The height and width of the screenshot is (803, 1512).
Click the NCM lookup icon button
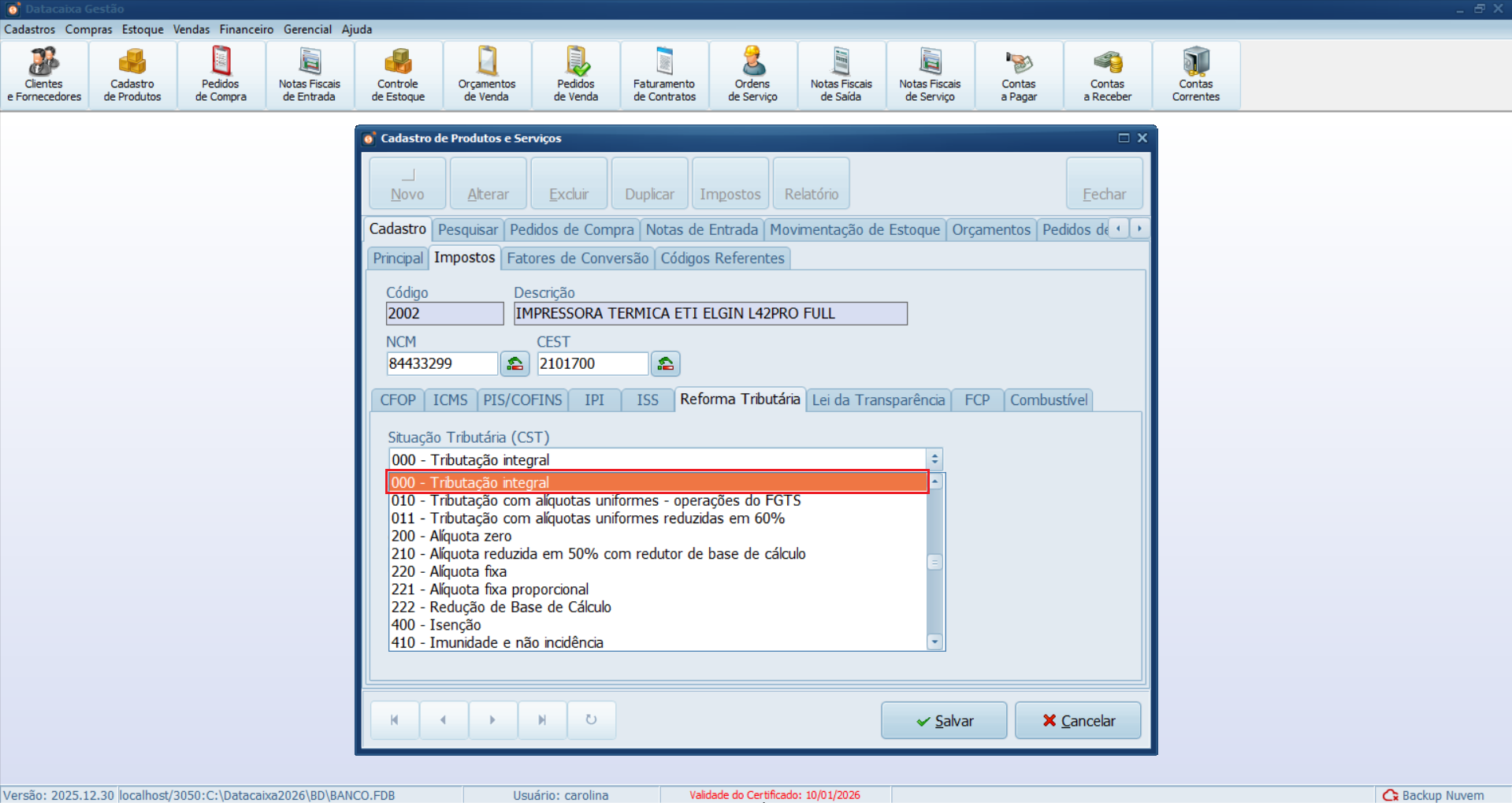515,364
